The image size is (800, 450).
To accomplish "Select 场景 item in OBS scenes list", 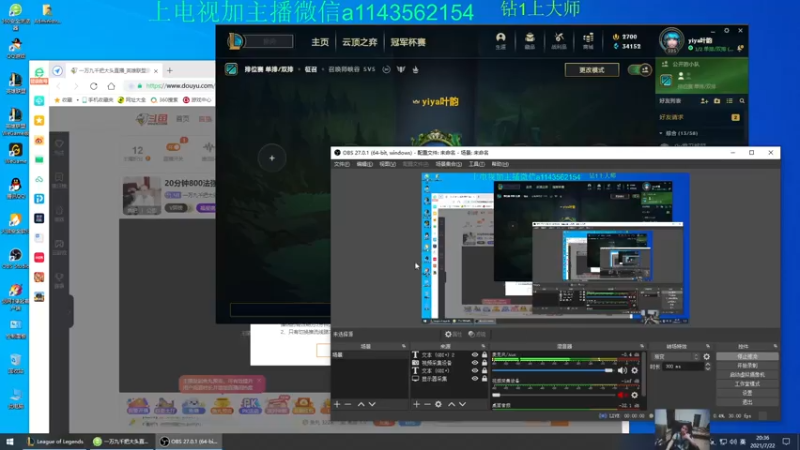I will click(x=369, y=355).
